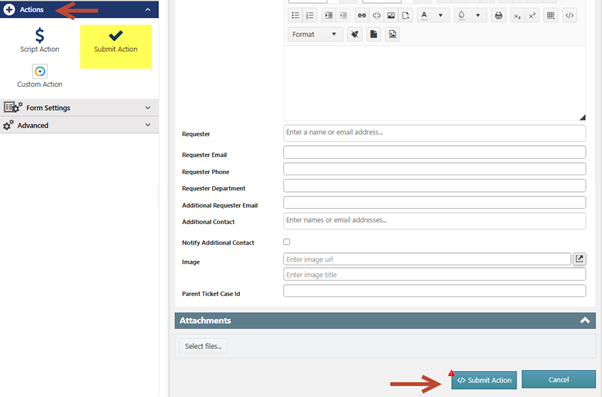Click into Requester Email field

[434, 152]
